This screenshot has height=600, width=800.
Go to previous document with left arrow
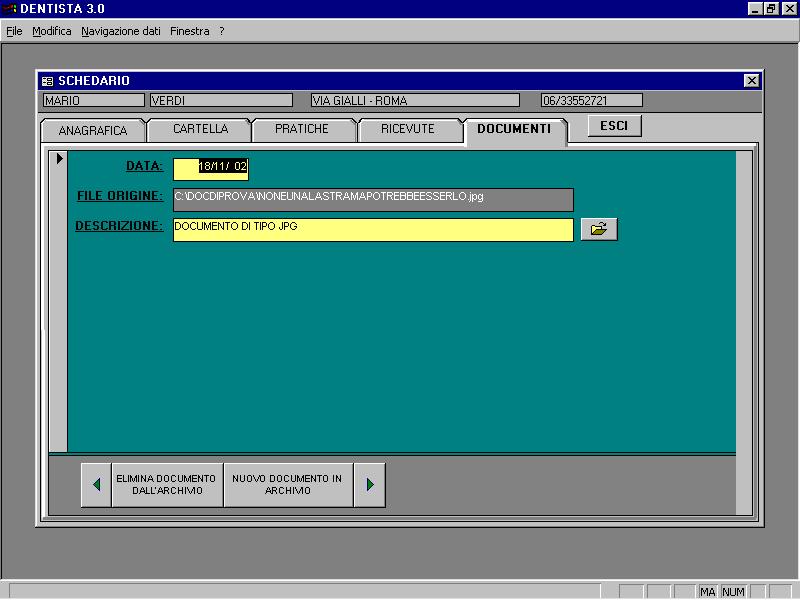pos(96,485)
